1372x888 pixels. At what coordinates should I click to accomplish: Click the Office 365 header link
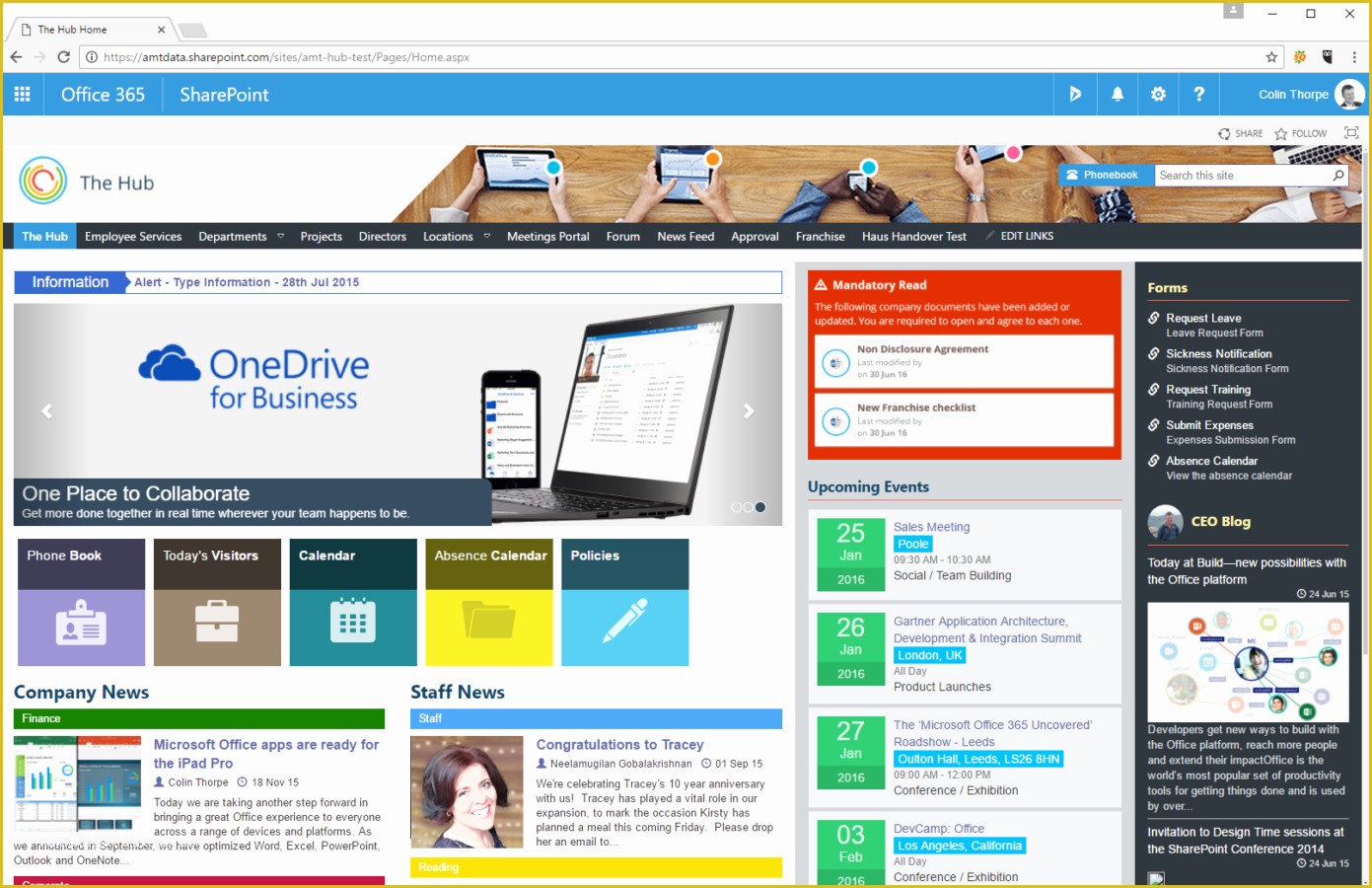pos(103,95)
